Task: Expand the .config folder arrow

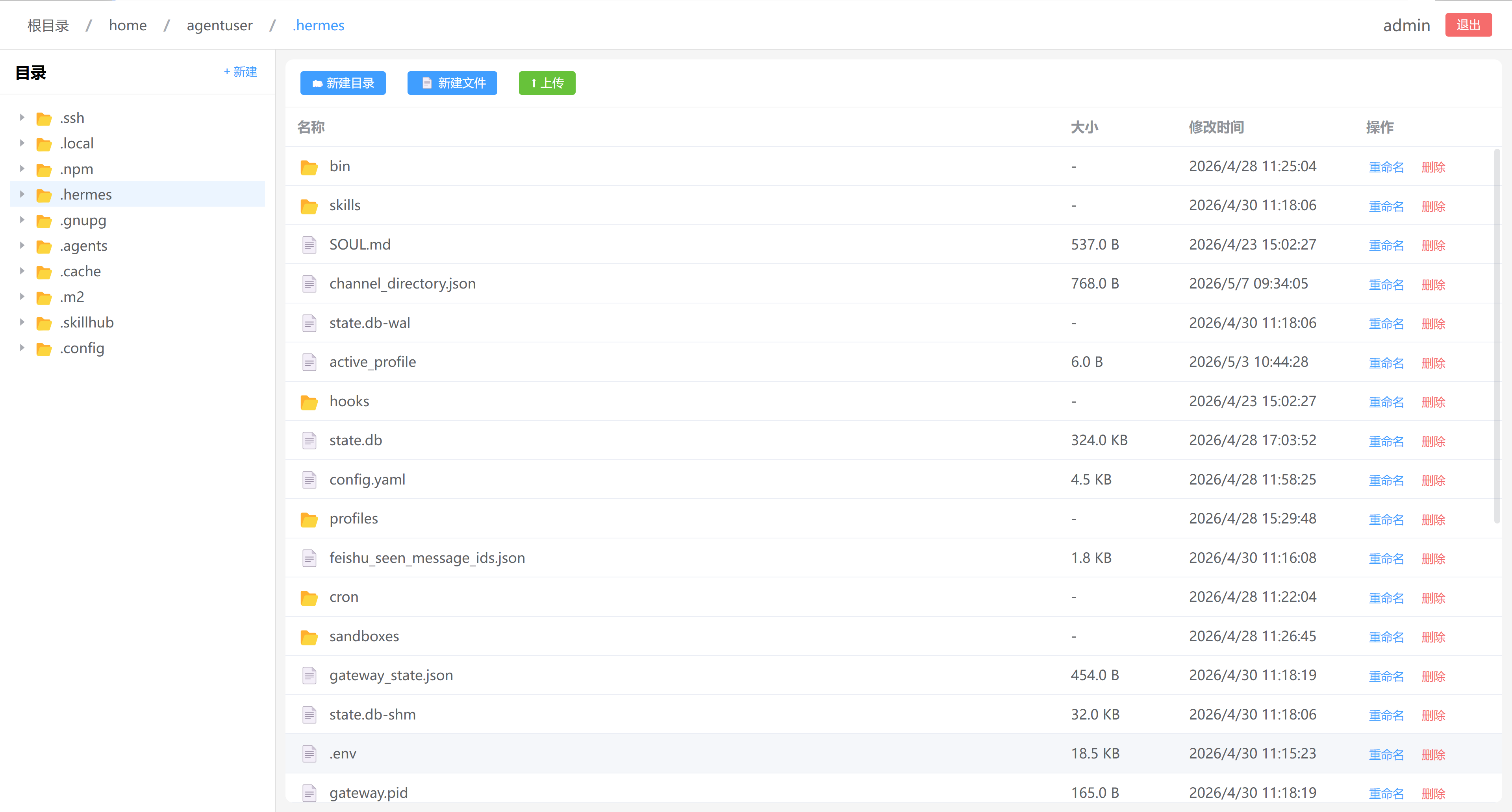Action: pyautogui.click(x=22, y=348)
